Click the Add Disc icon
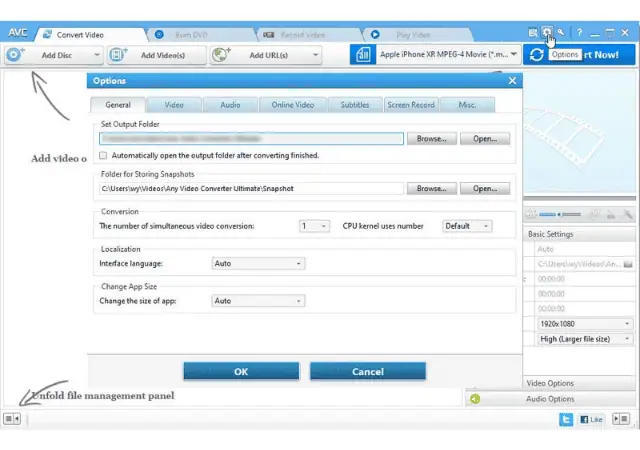 tap(15, 54)
